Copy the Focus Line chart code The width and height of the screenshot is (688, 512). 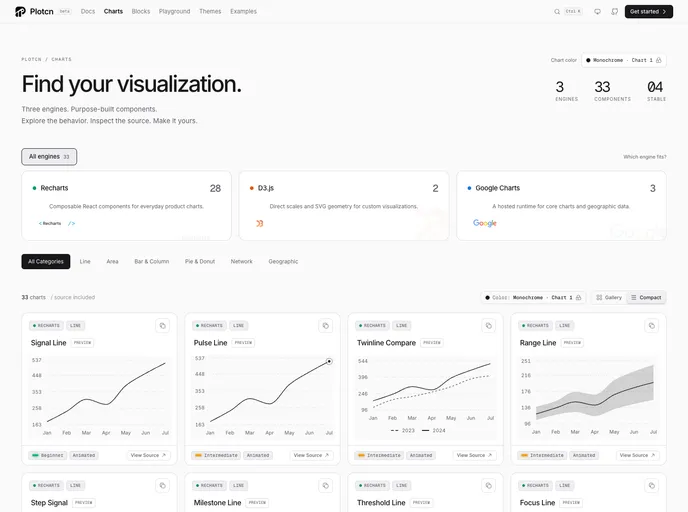tap(652, 485)
